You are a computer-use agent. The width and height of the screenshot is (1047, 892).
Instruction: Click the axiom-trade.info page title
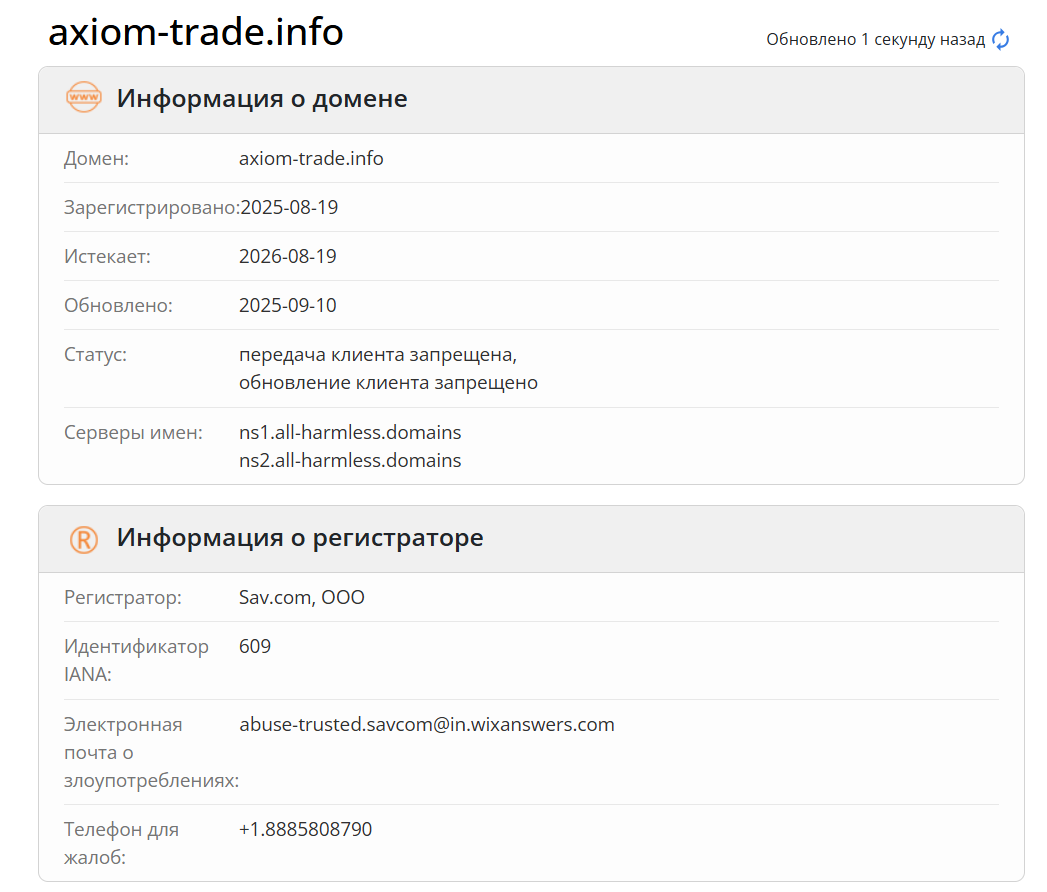coord(196,32)
